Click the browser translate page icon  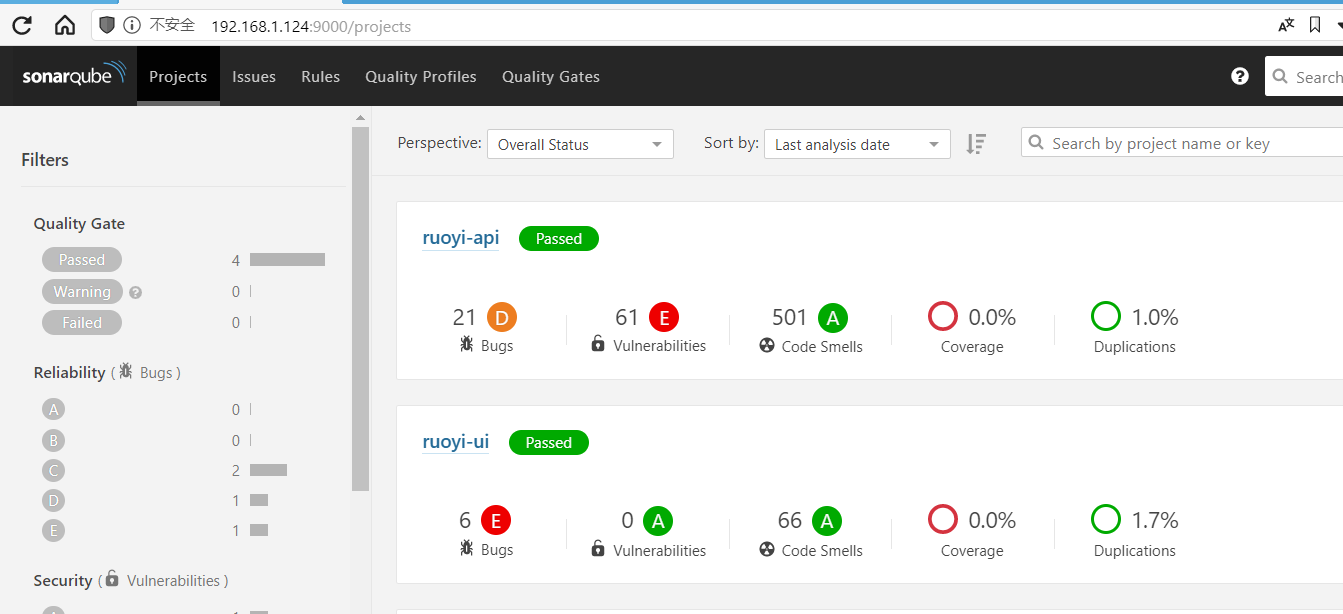click(x=1286, y=26)
